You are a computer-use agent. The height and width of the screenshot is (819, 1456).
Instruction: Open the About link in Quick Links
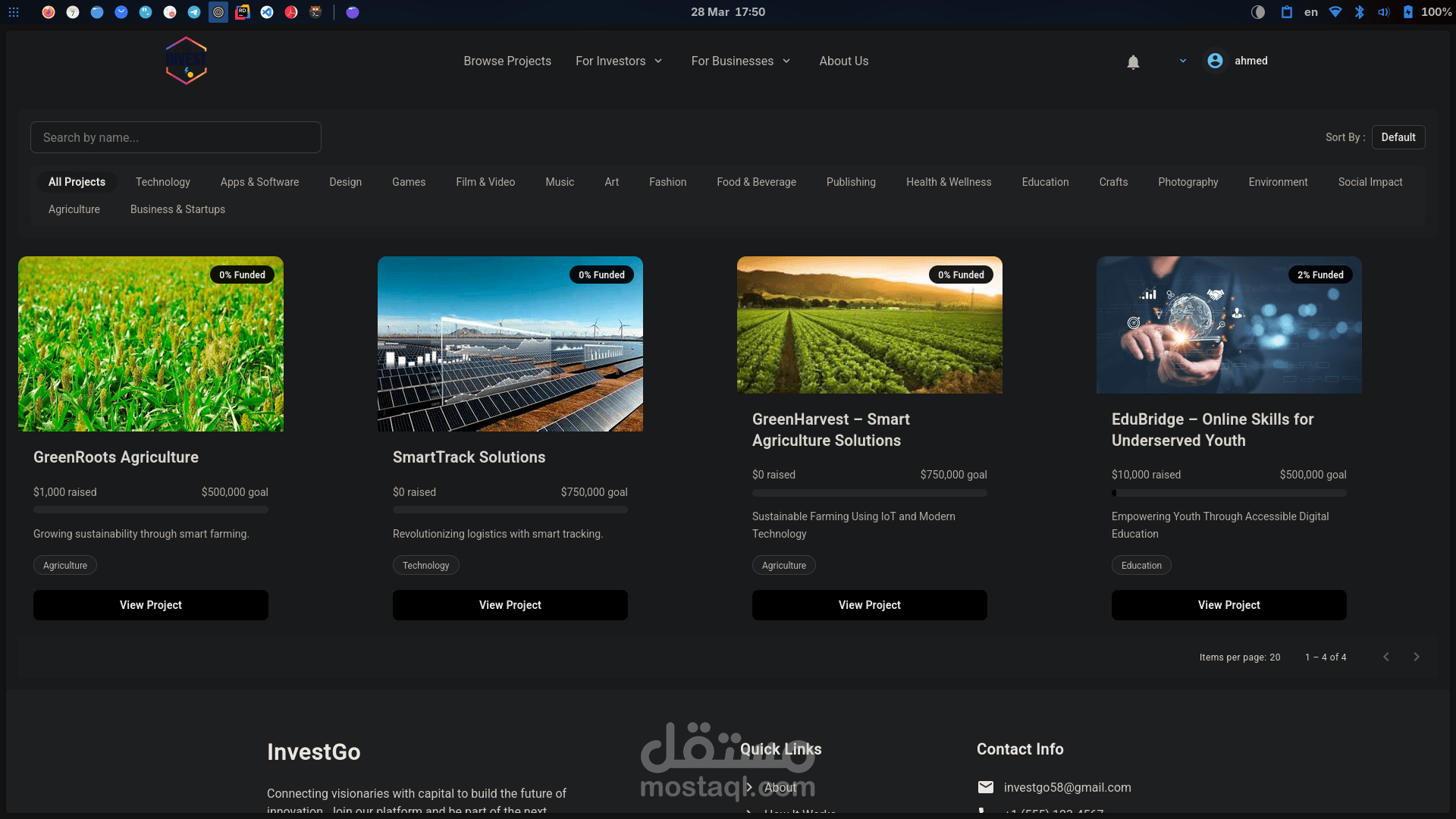point(782,788)
